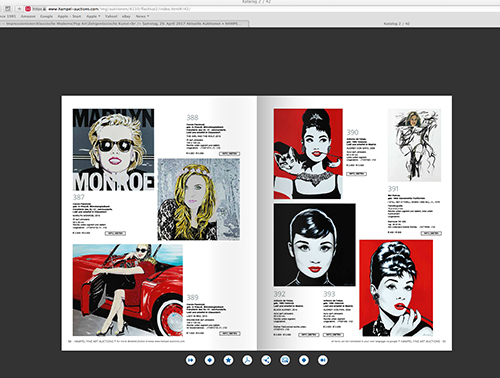Open the Yahoo! bookmark

tap(111, 16)
